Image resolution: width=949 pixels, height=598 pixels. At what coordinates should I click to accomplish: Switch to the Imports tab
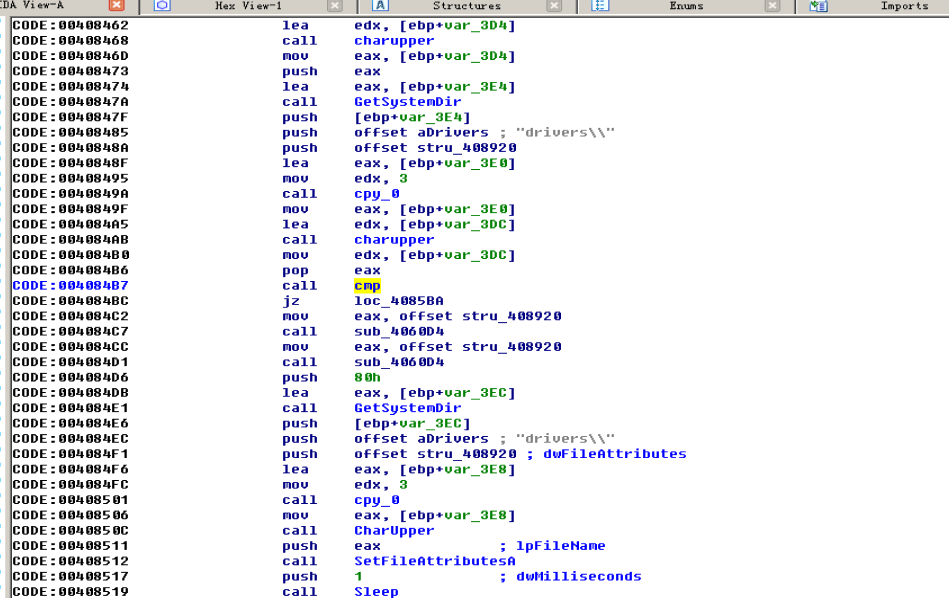(x=904, y=6)
